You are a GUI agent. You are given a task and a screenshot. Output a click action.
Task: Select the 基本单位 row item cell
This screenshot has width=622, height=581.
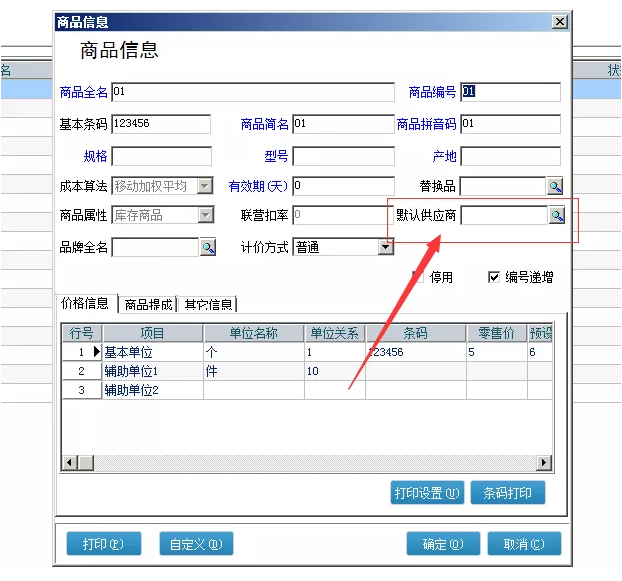point(153,352)
